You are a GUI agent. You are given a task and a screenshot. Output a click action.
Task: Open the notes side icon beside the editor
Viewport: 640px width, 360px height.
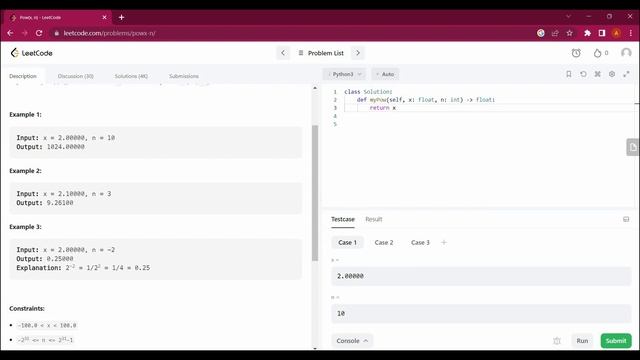click(x=633, y=147)
